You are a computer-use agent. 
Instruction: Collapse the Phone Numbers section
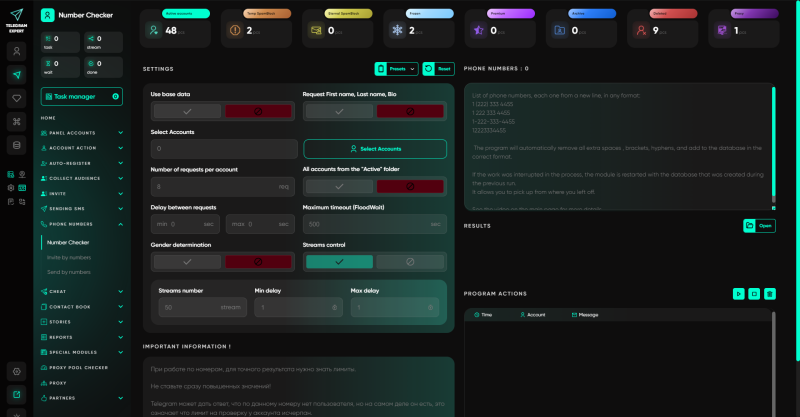click(x=82, y=224)
